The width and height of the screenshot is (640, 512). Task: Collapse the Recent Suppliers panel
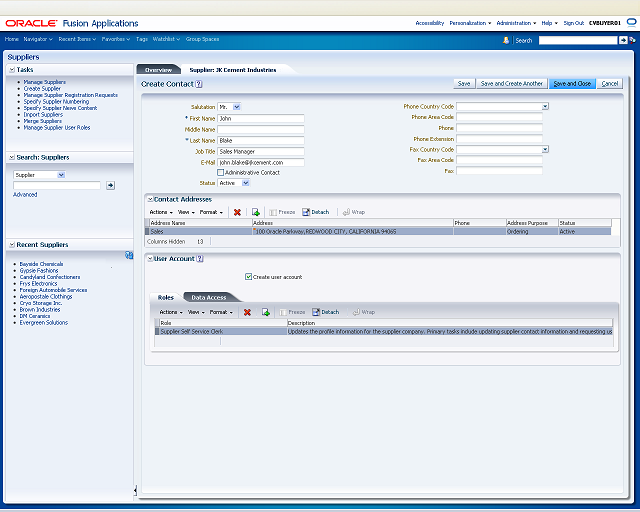pos(12,245)
